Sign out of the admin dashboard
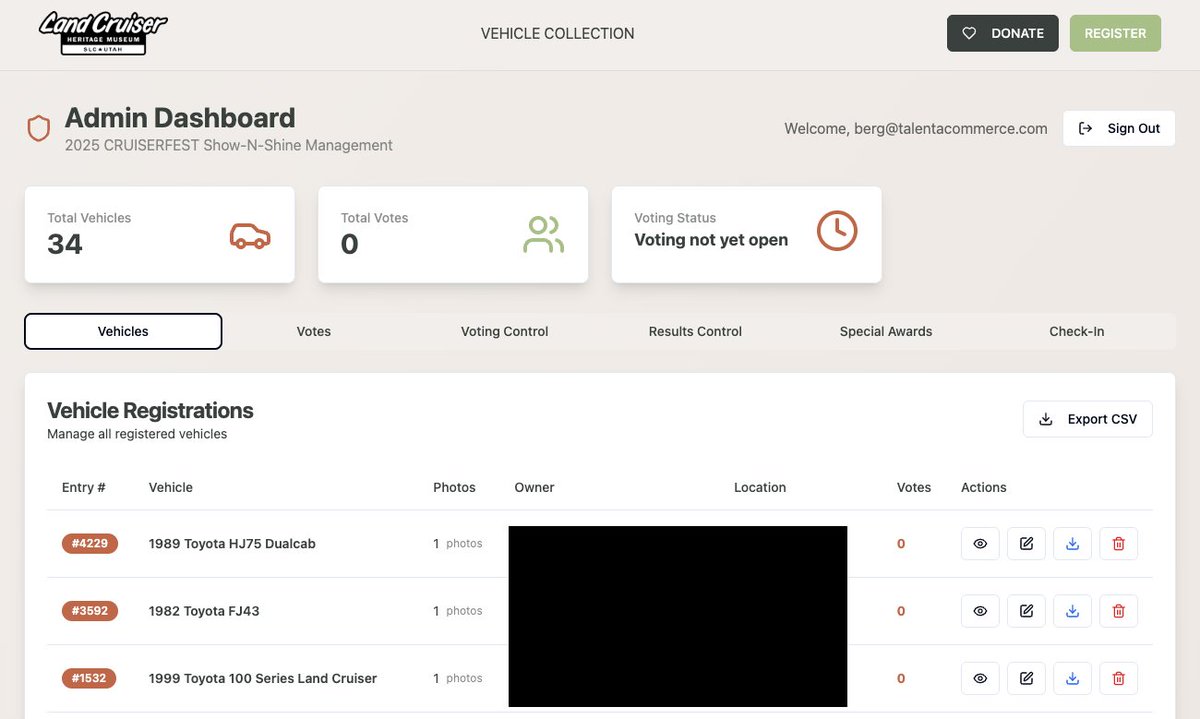 (x=1119, y=128)
